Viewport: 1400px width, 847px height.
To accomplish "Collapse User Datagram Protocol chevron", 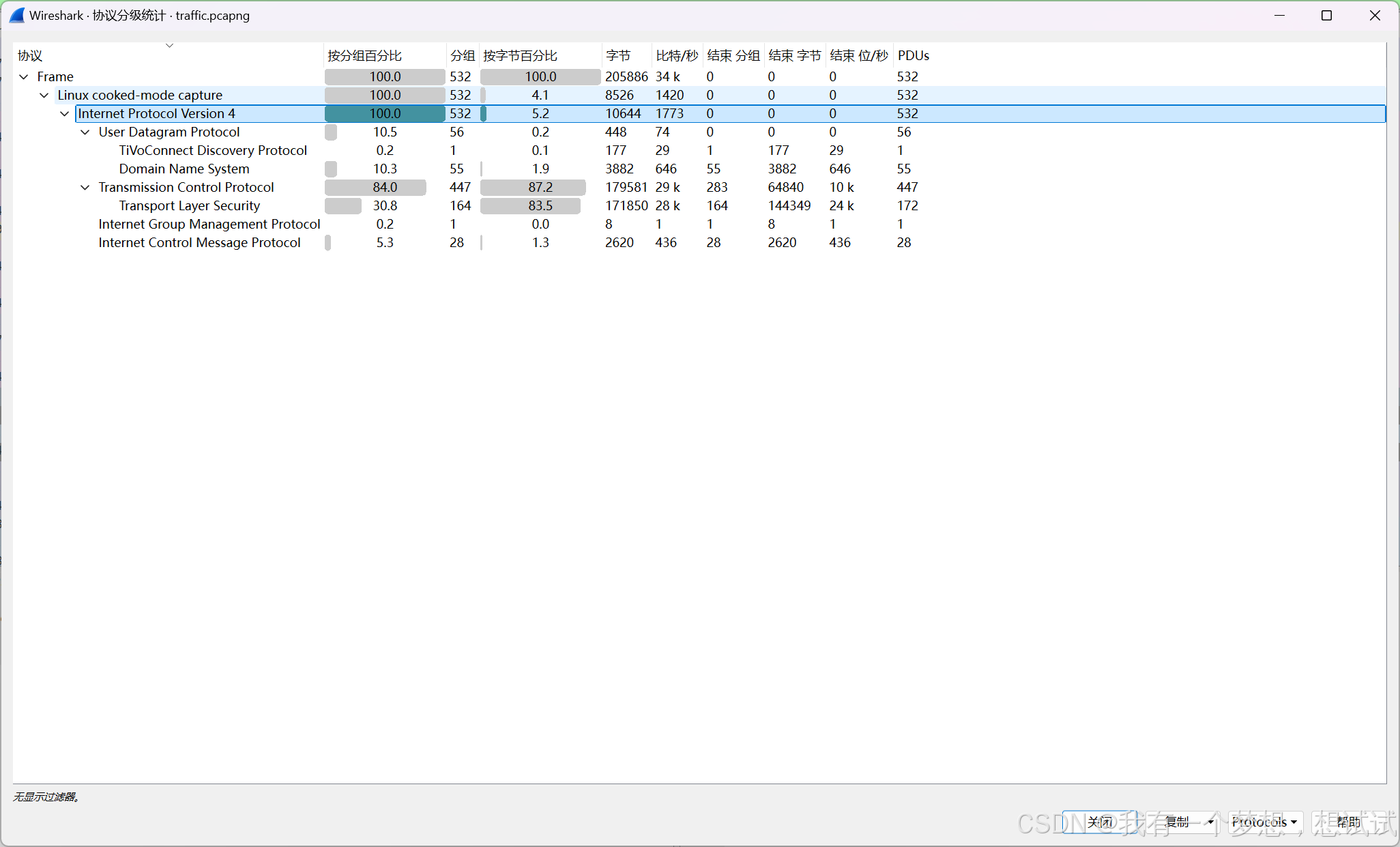I will (x=85, y=132).
